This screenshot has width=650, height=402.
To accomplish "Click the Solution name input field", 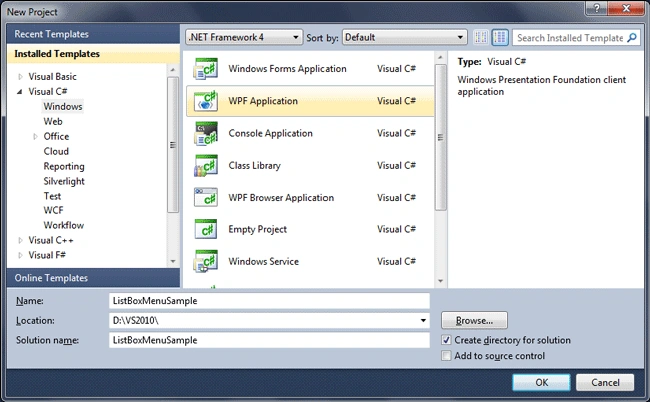I will click(269, 340).
